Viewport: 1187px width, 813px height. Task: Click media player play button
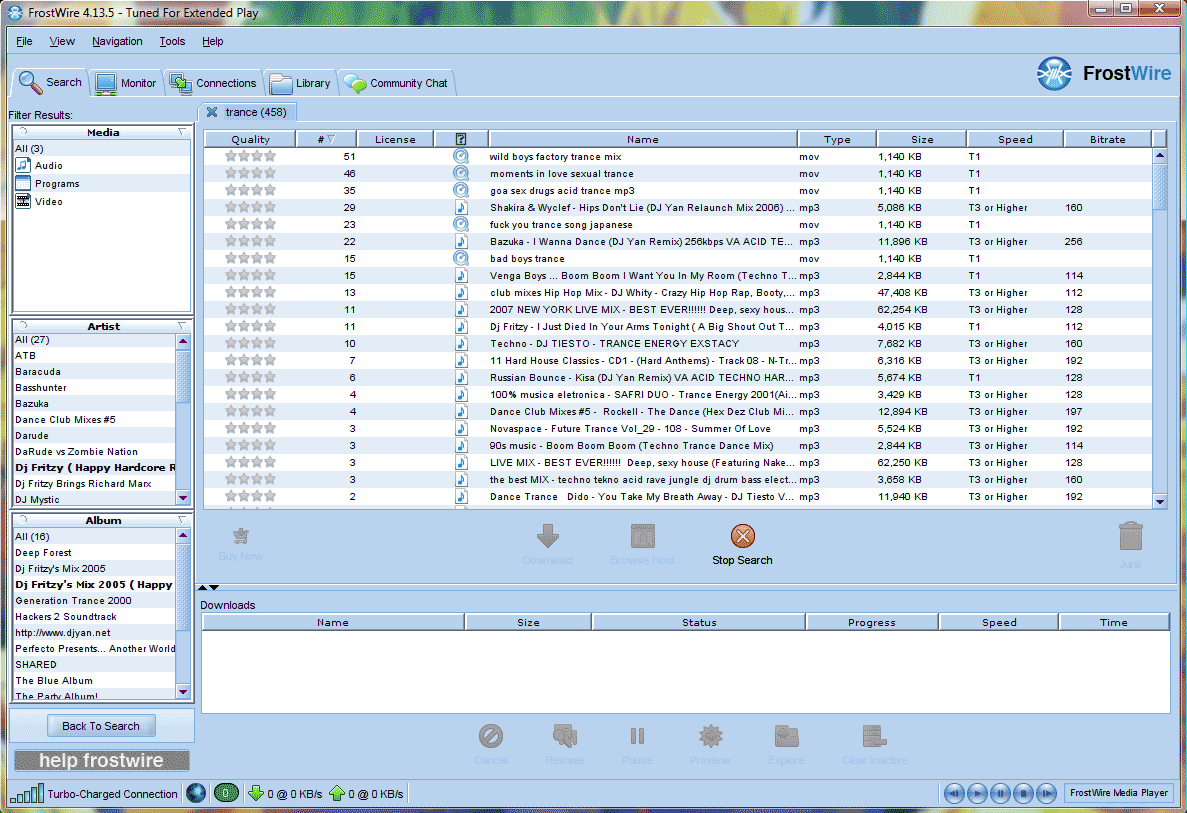pyautogui.click(x=977, y=793)
